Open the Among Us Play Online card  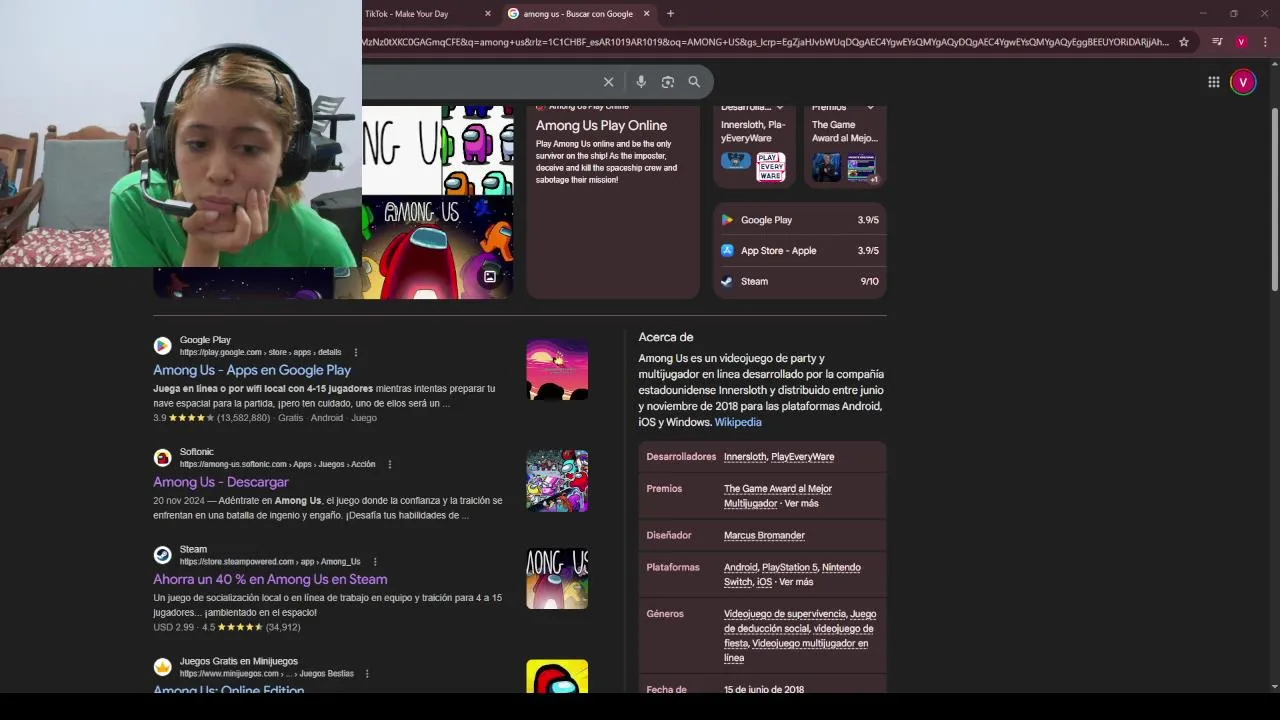pos(613,200)
